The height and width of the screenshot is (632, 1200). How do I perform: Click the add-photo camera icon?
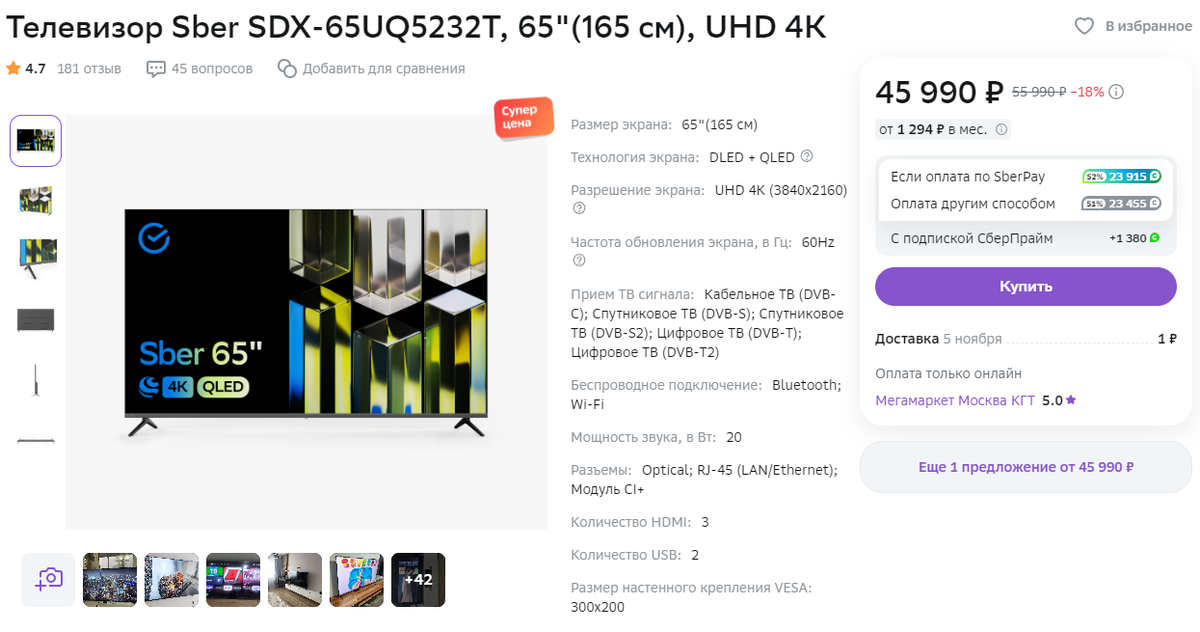point(48,579)
